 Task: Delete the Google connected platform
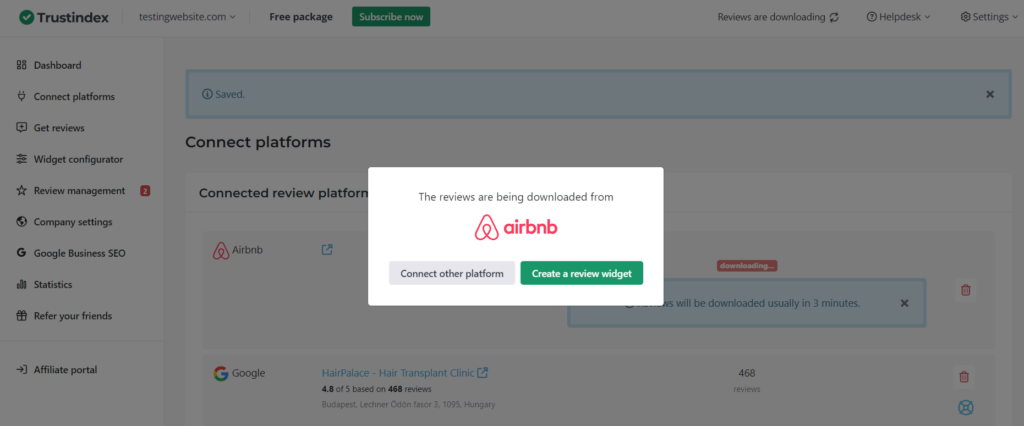[x=964, y=377]
